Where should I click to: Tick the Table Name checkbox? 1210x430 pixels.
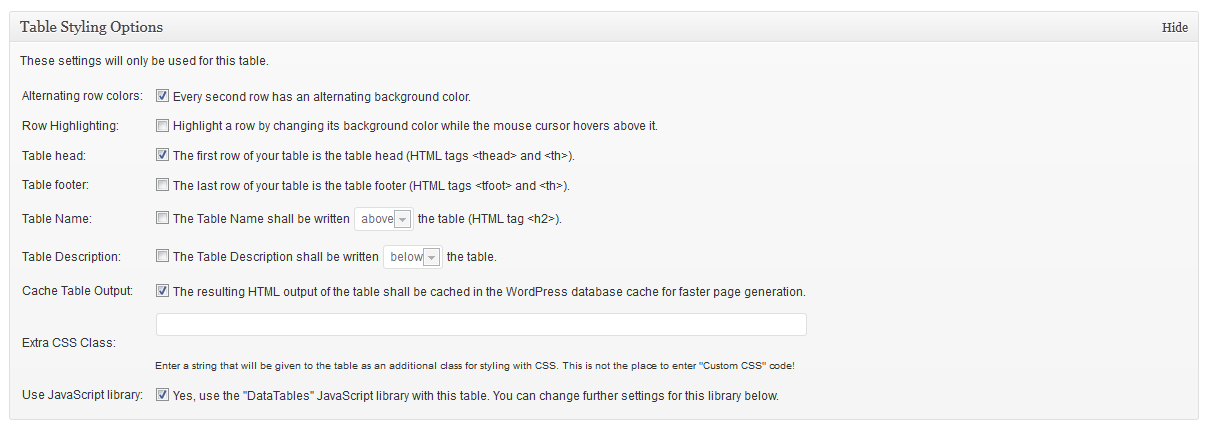[162, 219]
